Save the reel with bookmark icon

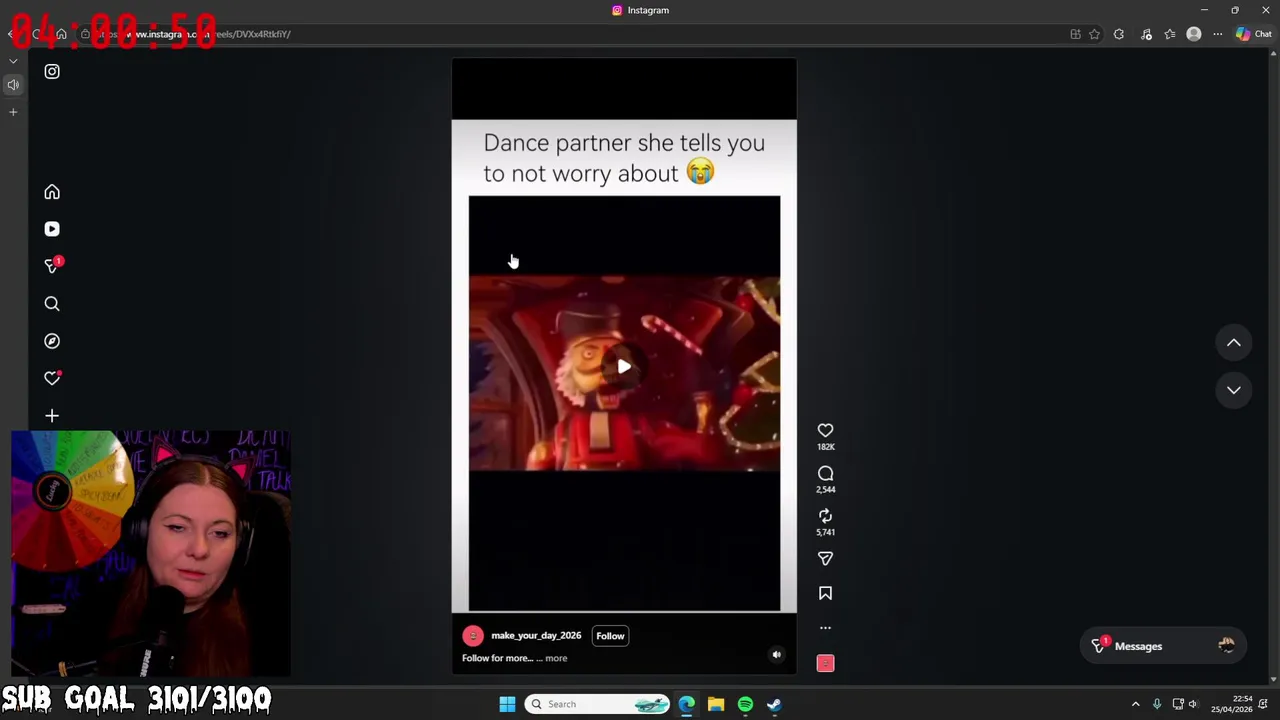pos(825,593)
